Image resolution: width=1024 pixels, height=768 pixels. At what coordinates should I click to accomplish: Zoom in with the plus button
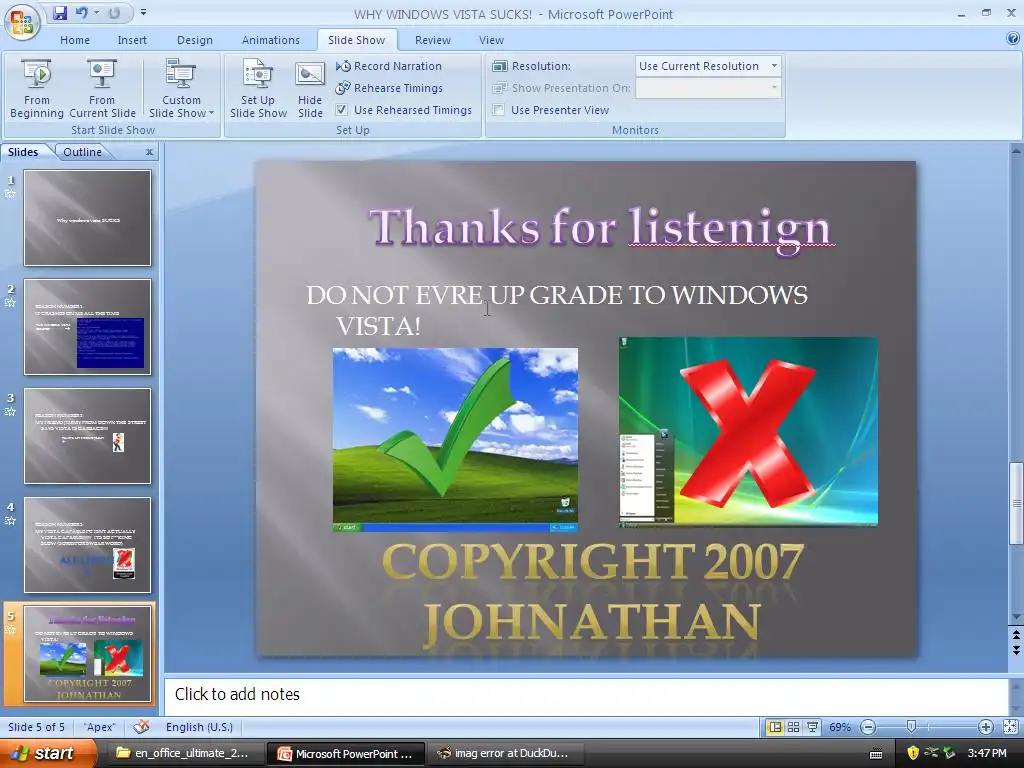click(x=985, y=727)
